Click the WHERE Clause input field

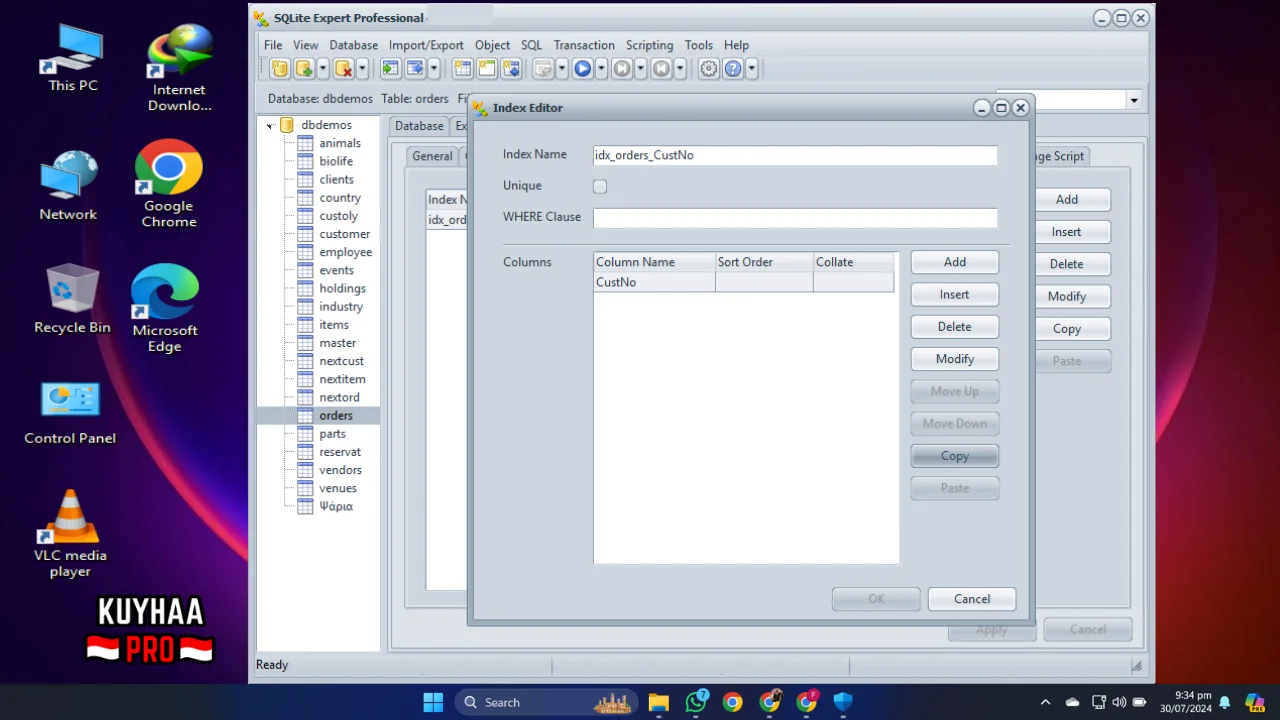pos(795,218)
